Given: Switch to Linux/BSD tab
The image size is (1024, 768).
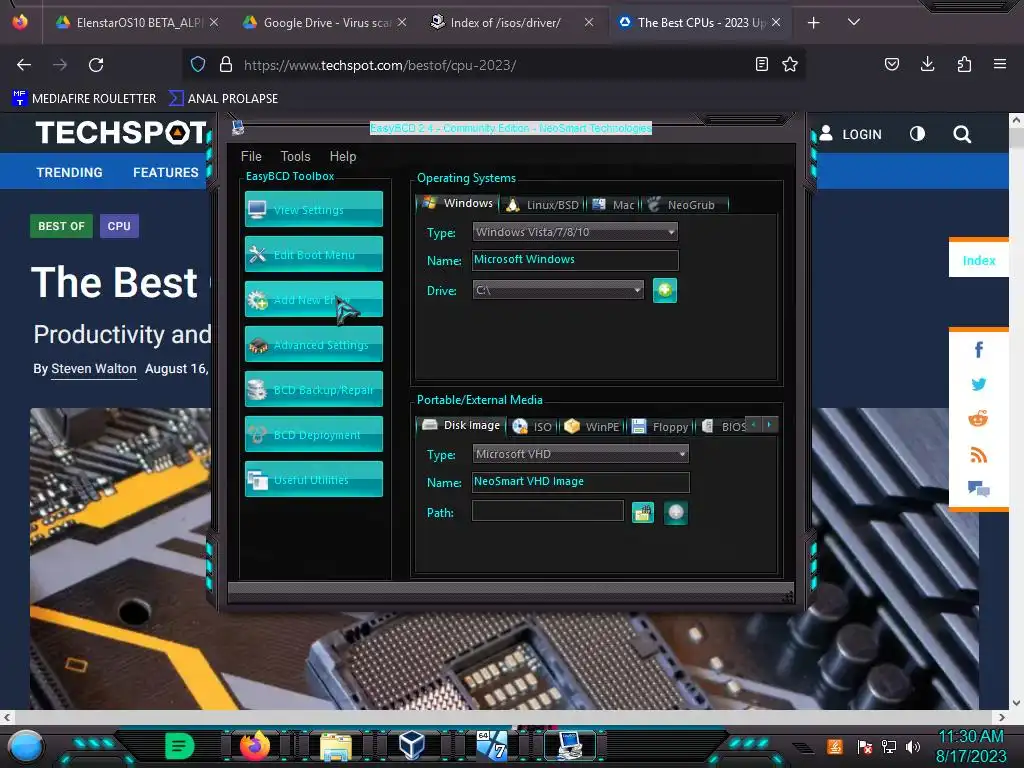Looking at the screenshot, I should click(543, 204).
